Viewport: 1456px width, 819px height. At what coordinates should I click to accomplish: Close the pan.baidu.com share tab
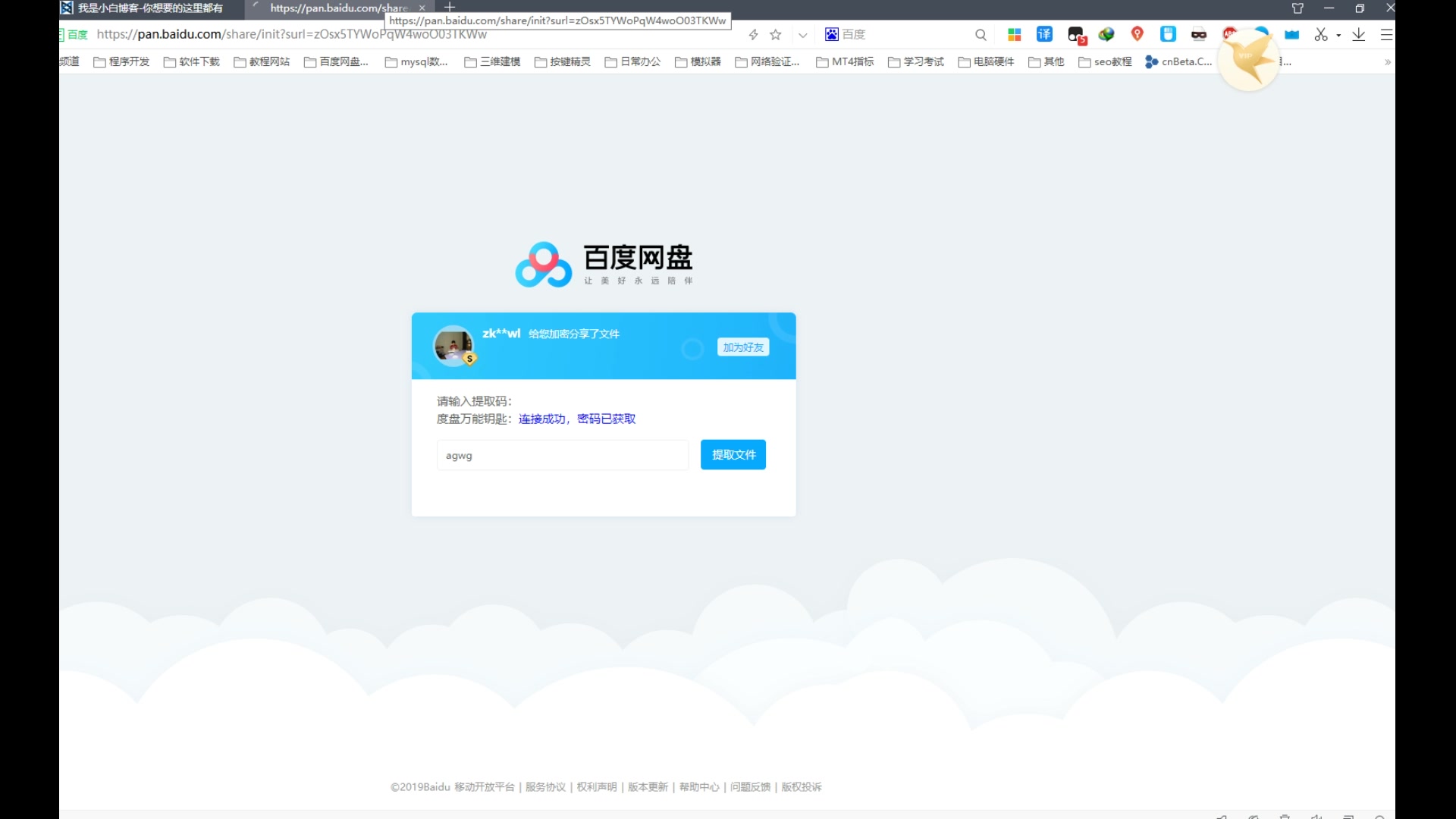[422, 8]
